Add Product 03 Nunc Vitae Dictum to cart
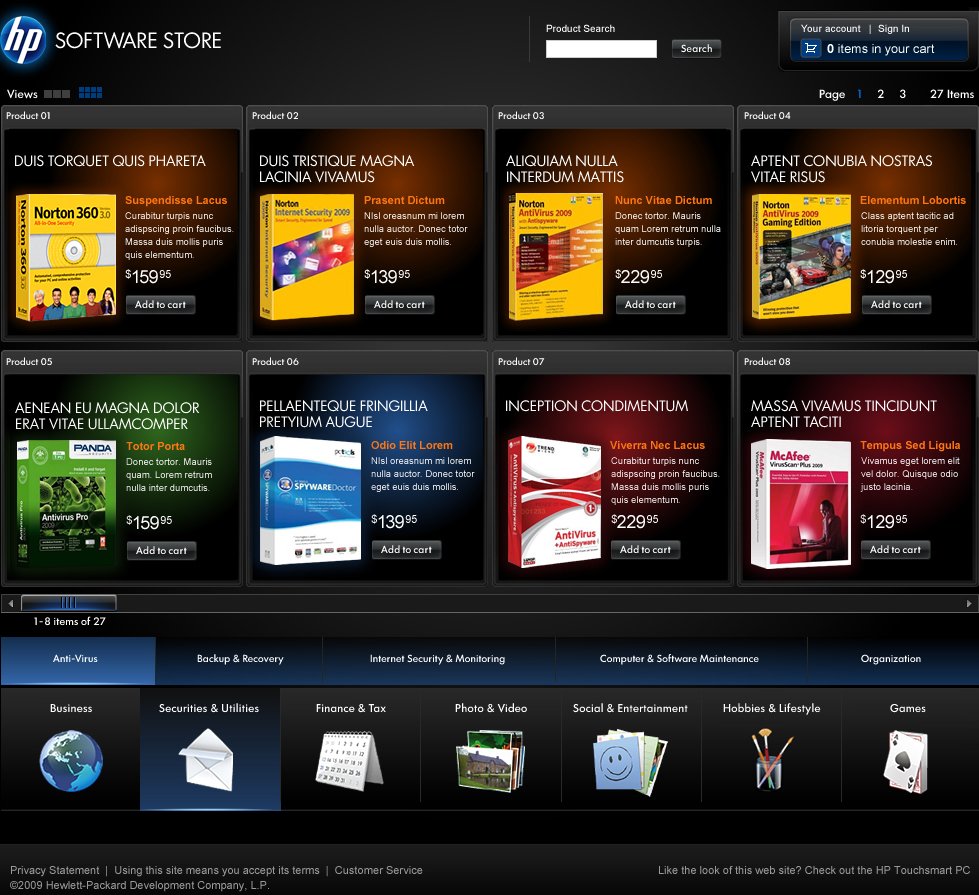Viewport: 979px width, 895px height. coord(650,305)
